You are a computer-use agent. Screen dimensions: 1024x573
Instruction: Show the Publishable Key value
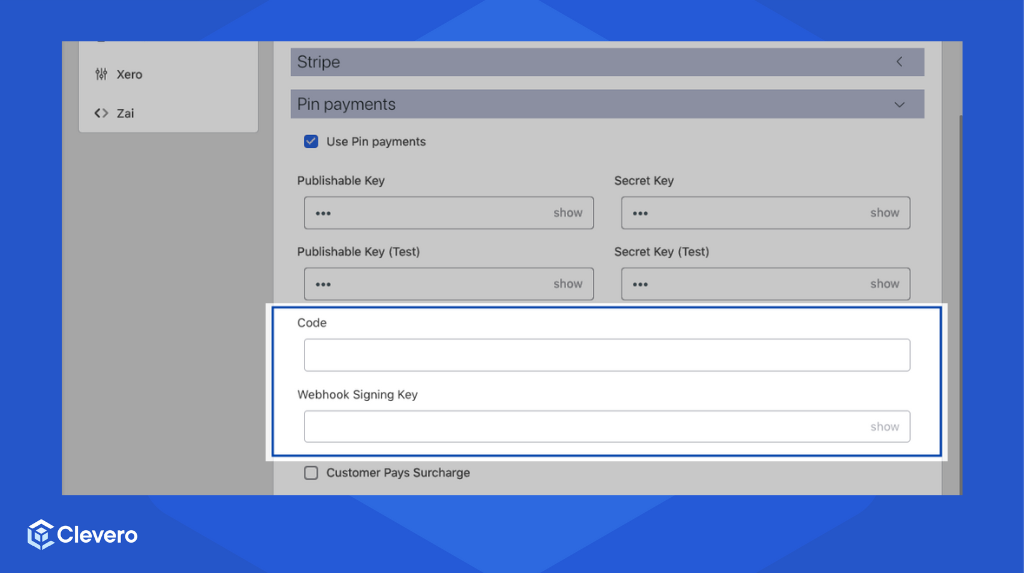click(x=568, y=213)
